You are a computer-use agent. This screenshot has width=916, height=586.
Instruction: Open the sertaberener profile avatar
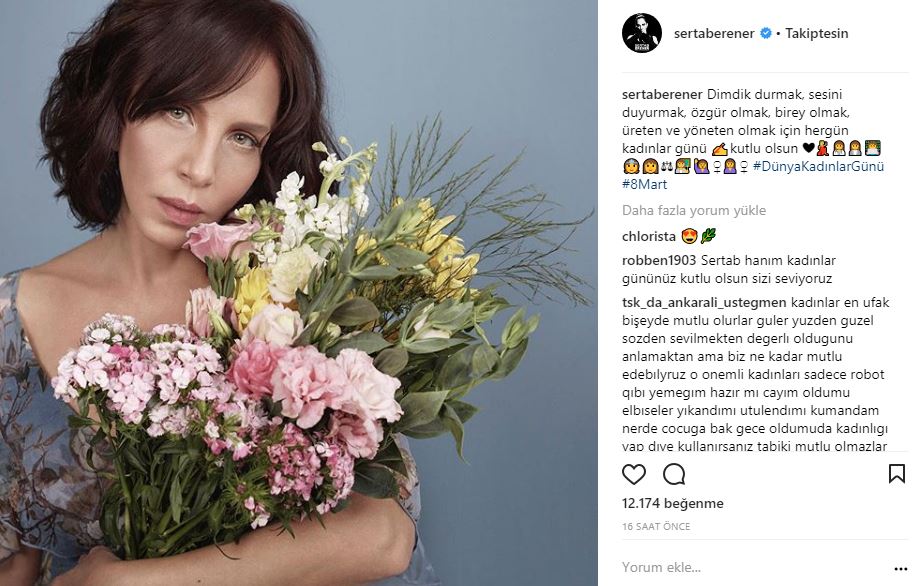(642, 33)
